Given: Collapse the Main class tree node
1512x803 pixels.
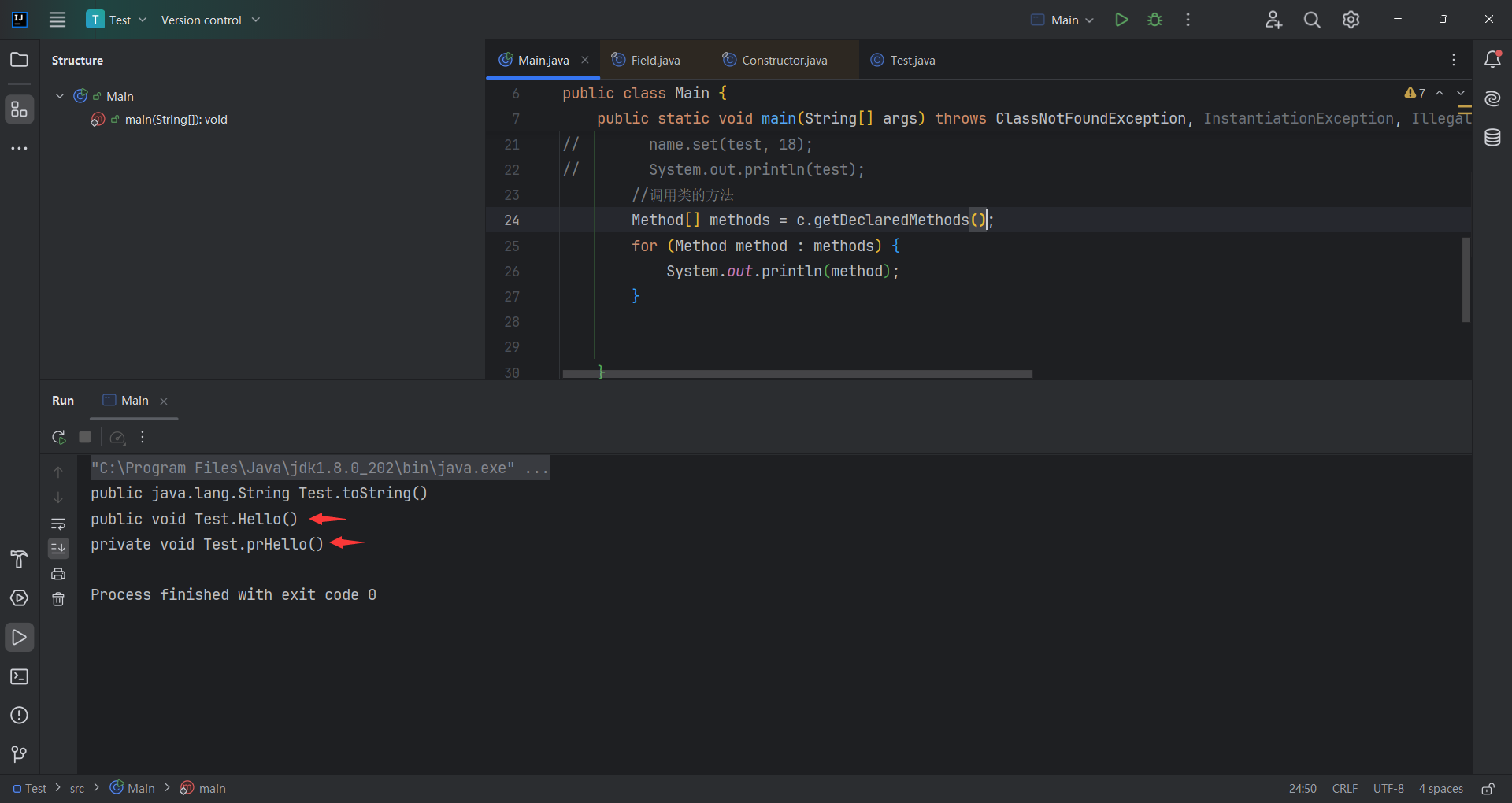Looking at the screenshot, I should pos(60,96).
